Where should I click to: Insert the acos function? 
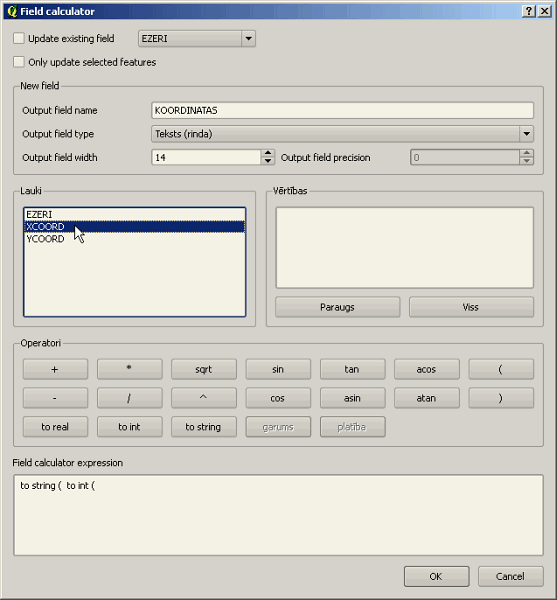427,369
